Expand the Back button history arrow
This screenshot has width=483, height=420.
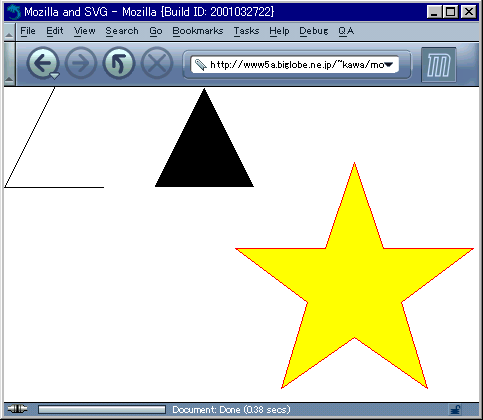tap(54, 76)
